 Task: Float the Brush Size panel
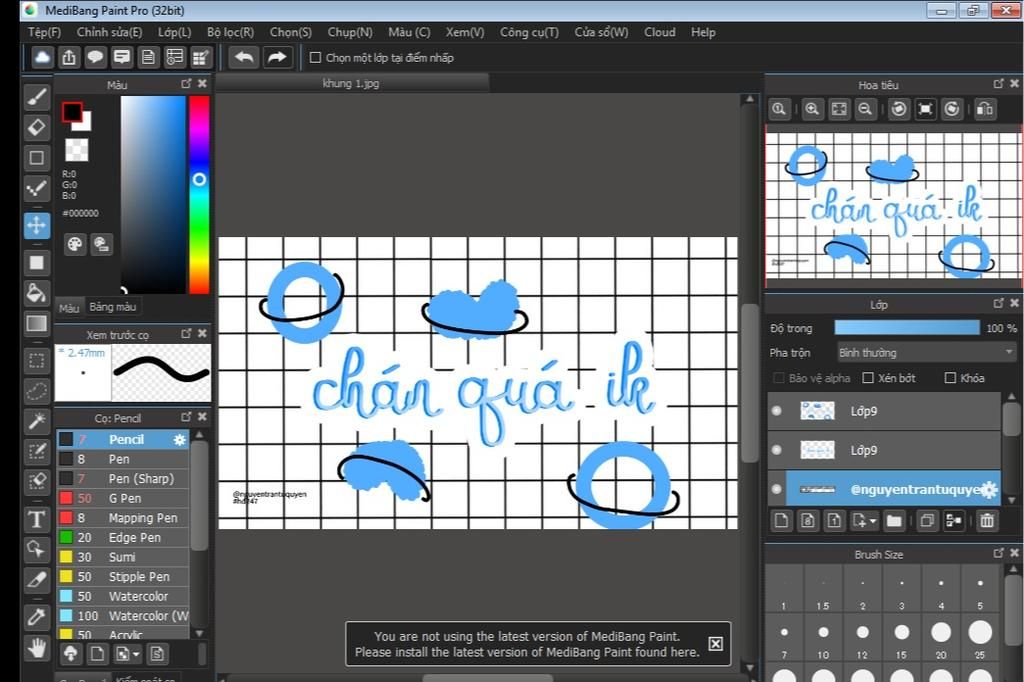(999, 553)
